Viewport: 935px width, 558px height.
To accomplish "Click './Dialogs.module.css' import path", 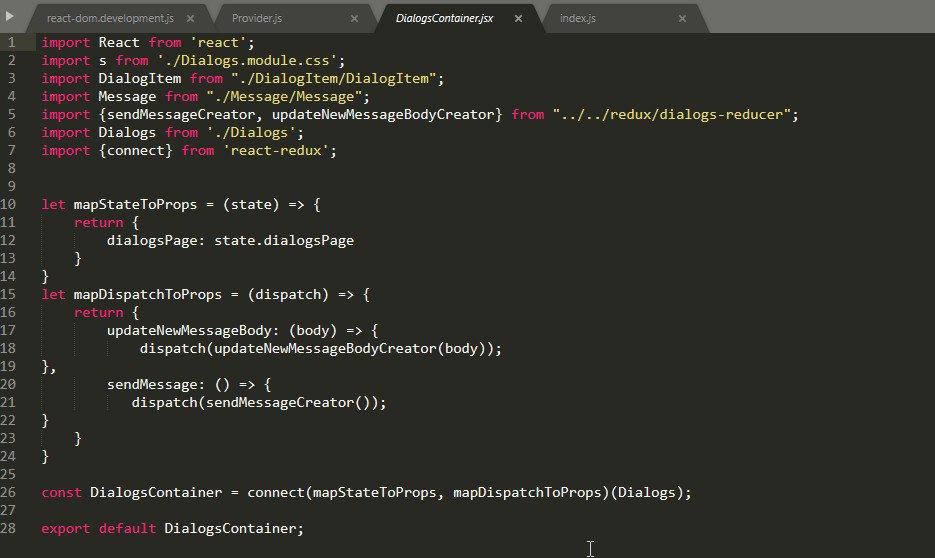I will point(247,61).
